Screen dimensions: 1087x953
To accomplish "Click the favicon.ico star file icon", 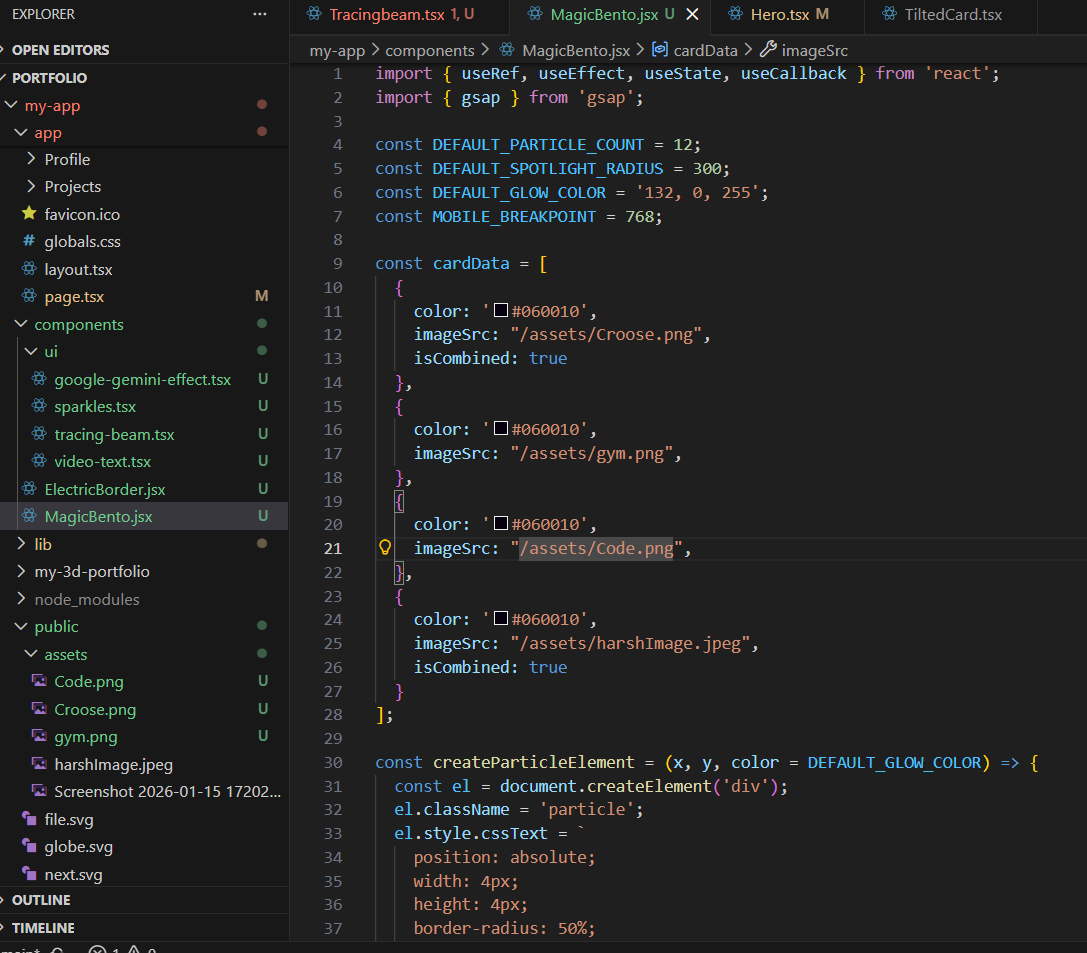I will (28, 214).
